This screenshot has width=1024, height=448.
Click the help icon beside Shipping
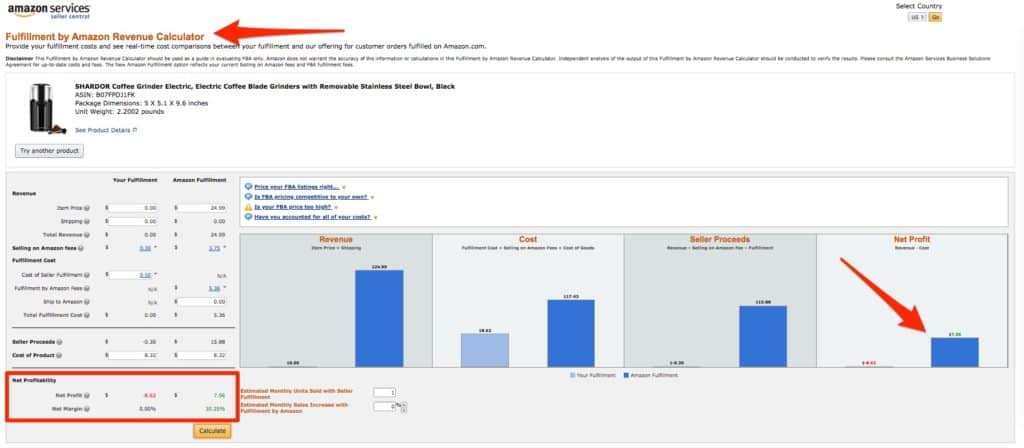[x=86, y=221]
